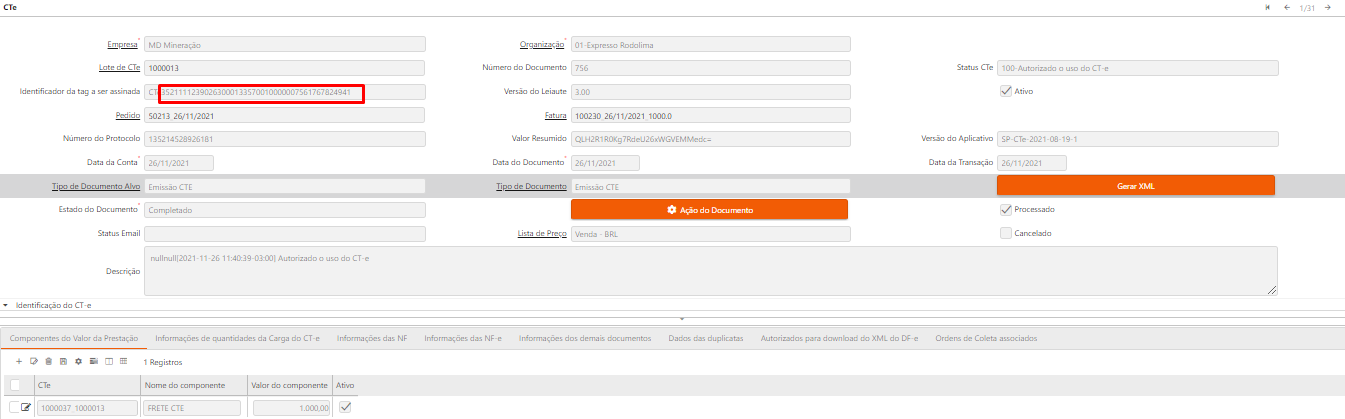Open the Dados das duplicatas tab

coord(706,338)
